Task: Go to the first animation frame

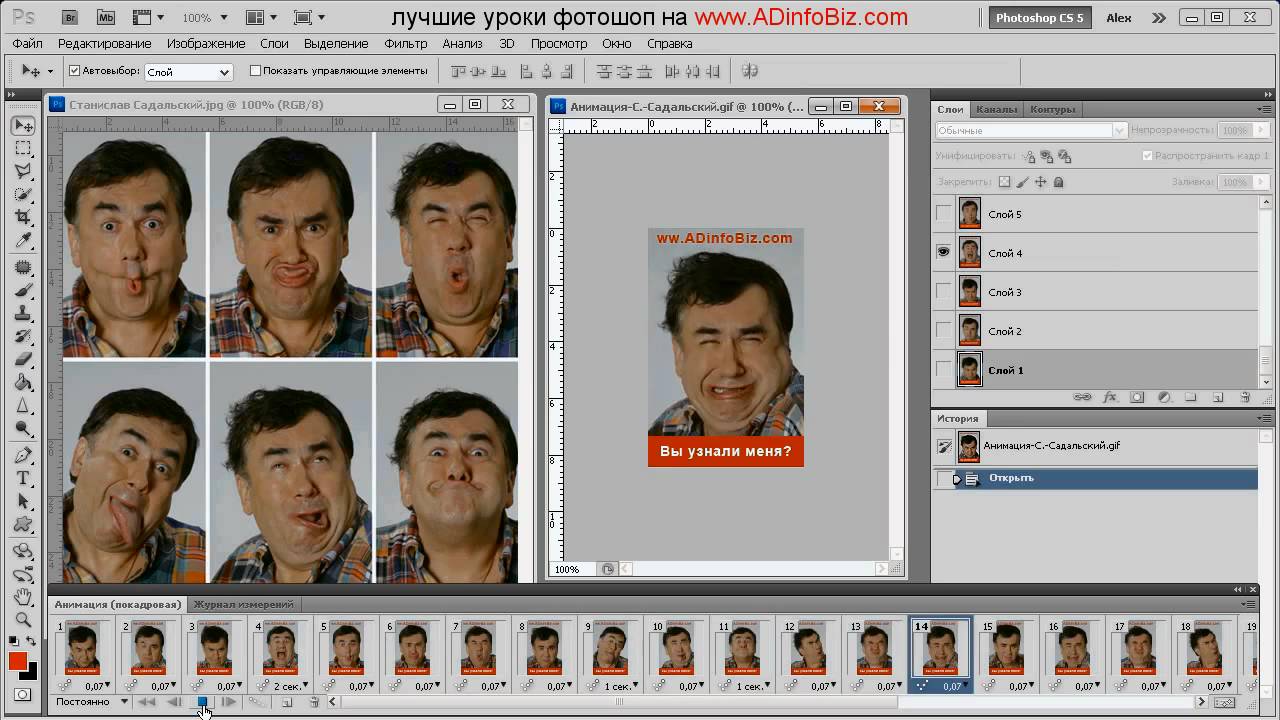Action: 146,702
